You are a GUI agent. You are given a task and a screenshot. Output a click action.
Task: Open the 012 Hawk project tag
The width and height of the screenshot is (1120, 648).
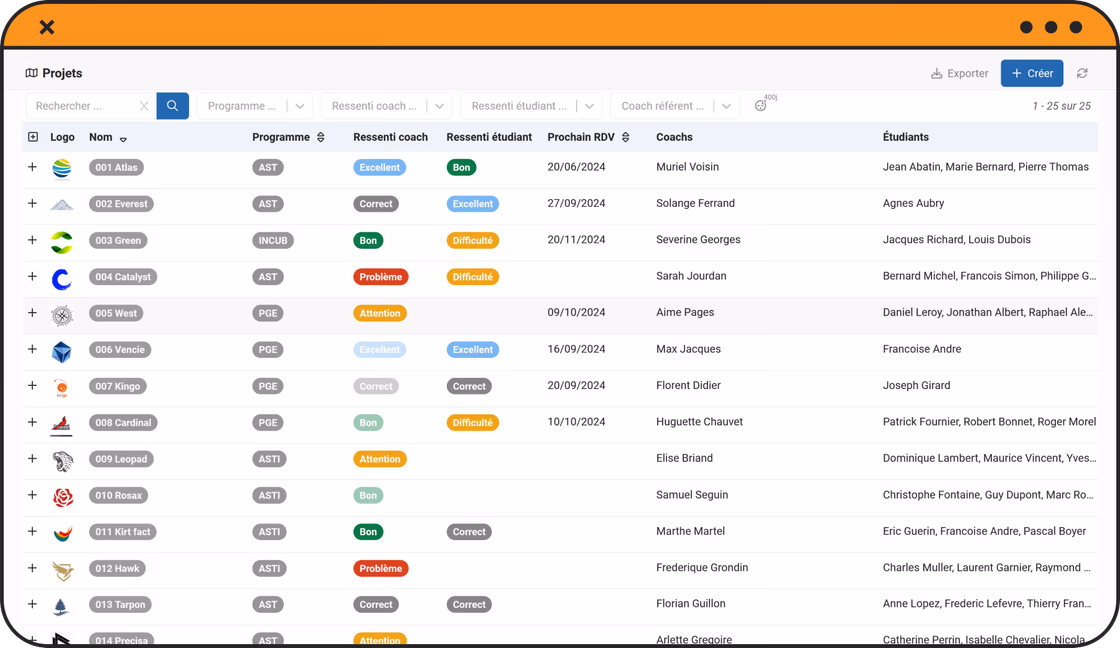(117, 568)
